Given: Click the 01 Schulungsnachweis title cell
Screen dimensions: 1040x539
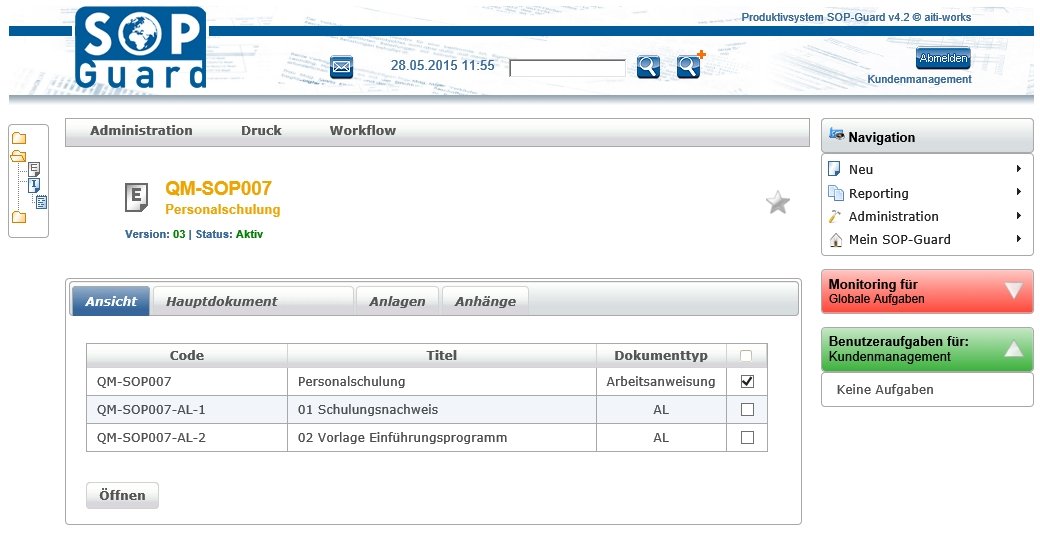Looking at the screenshot, I should click(x=442, y=410).
